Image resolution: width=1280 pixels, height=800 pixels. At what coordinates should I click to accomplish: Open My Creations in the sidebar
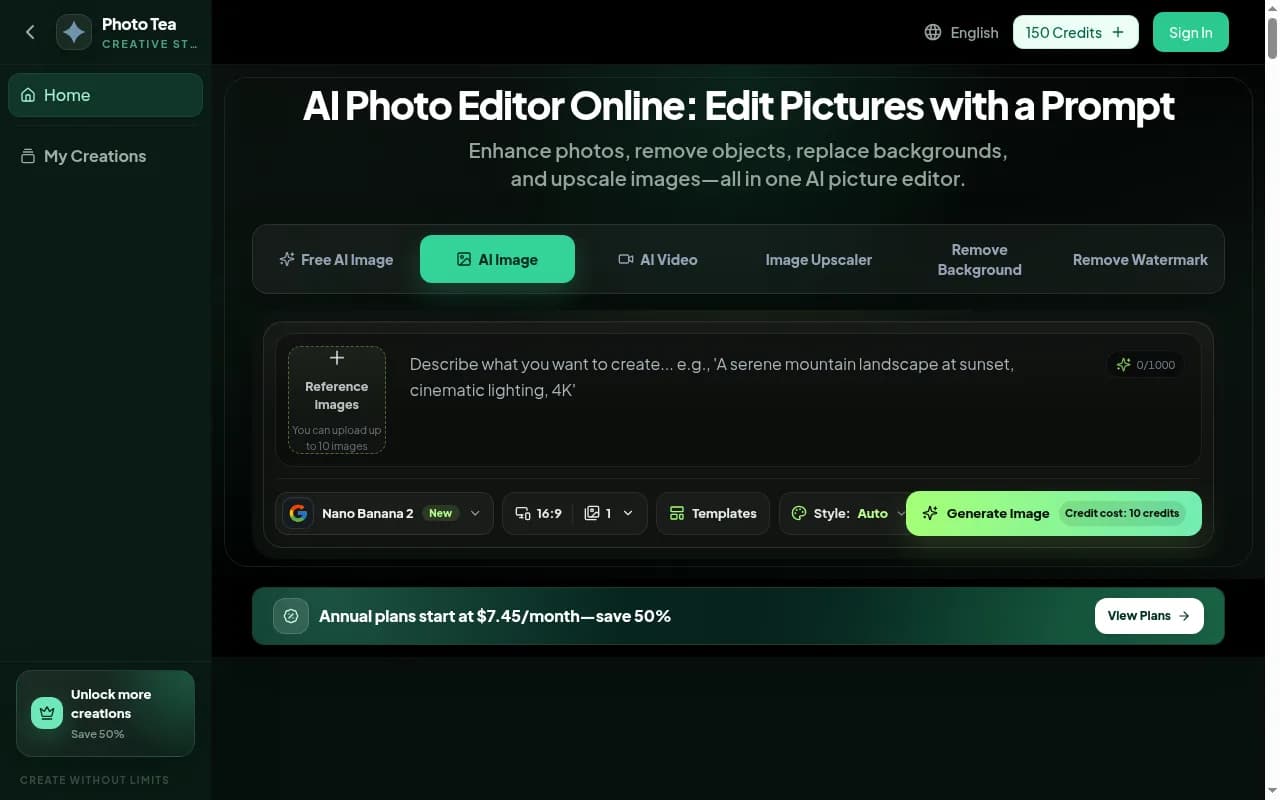[105, 156]
